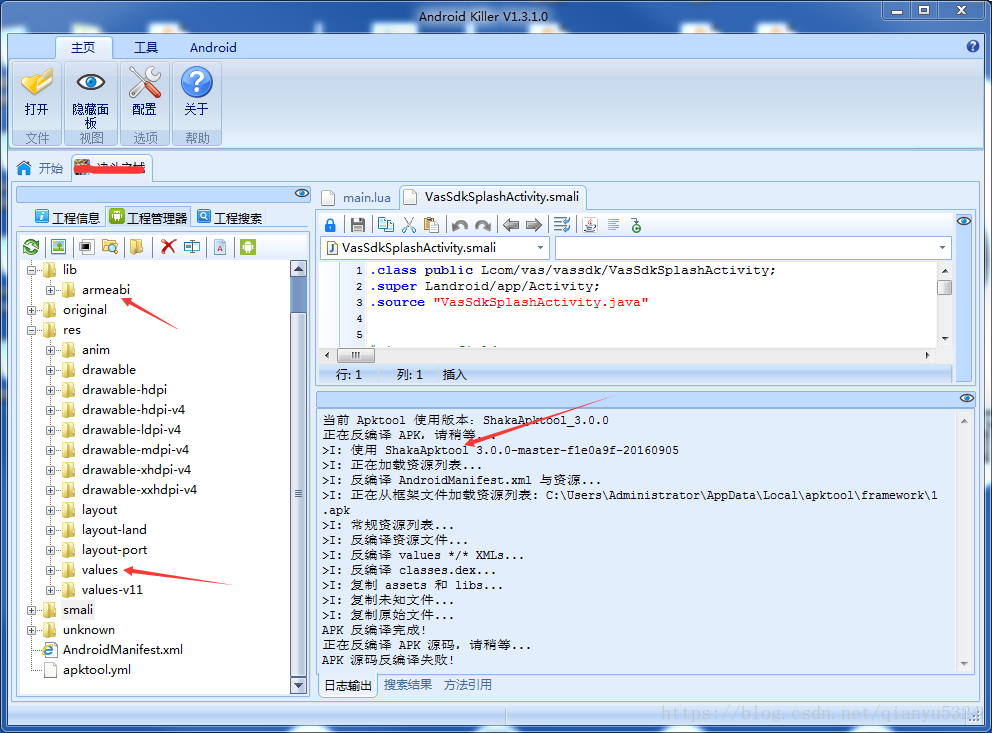Image resolution: width=992 pixels, height=733 pixels.
Task: Click the copy icon in editor toolbar
Action: coord(385,225)
